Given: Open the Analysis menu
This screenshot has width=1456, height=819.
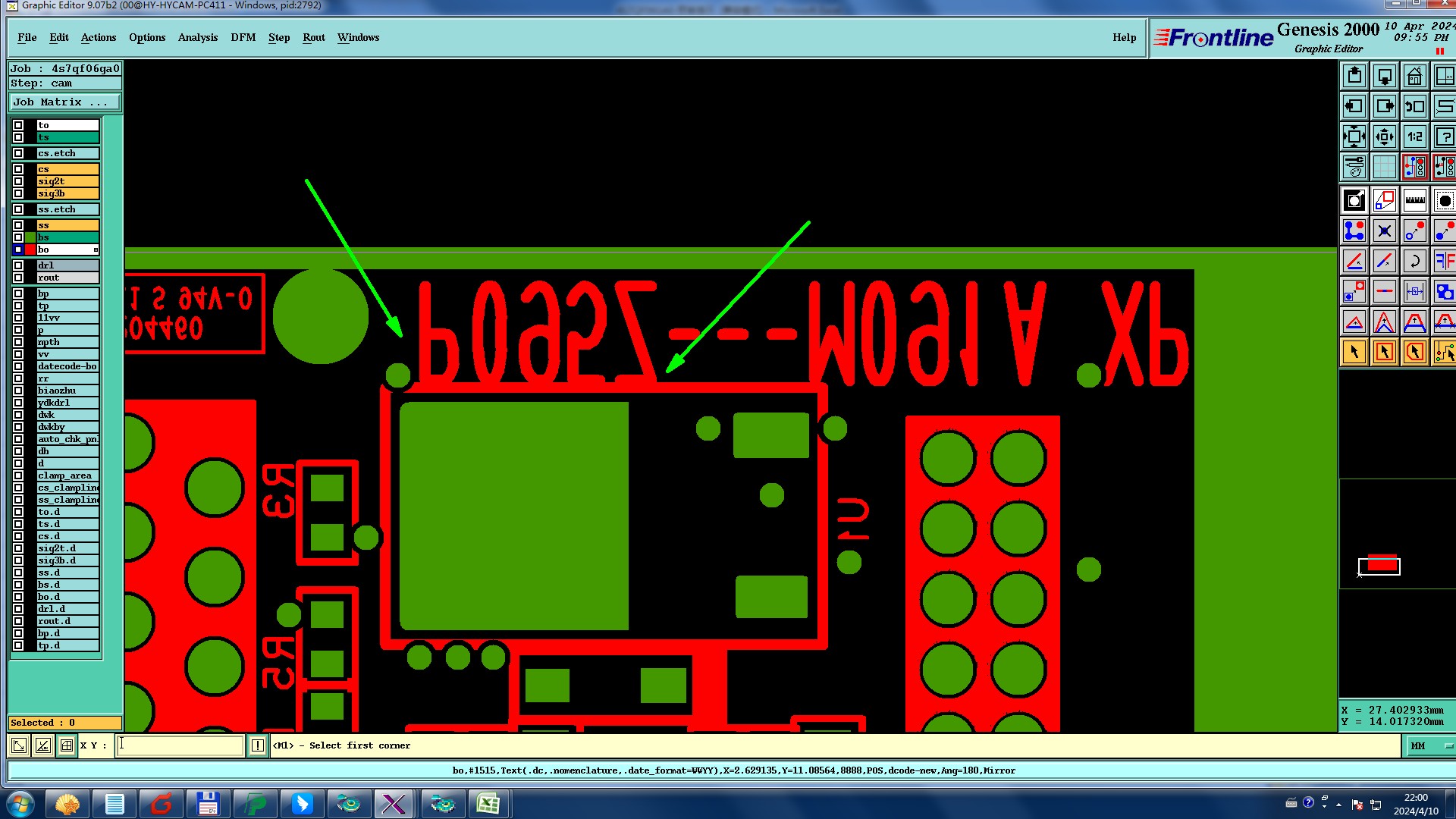Looking at the screenshot, I should (197, 37).
